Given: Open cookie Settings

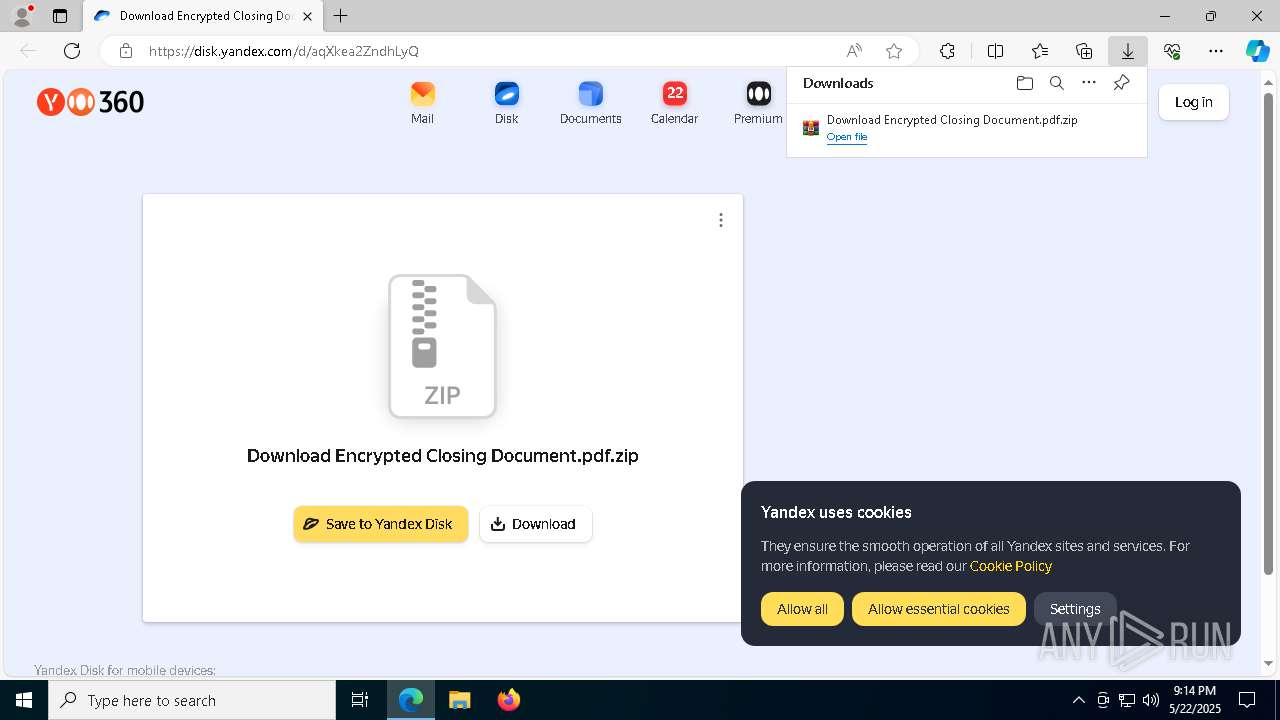Looking at the screenshot, I should click(x=1075, y=609).
